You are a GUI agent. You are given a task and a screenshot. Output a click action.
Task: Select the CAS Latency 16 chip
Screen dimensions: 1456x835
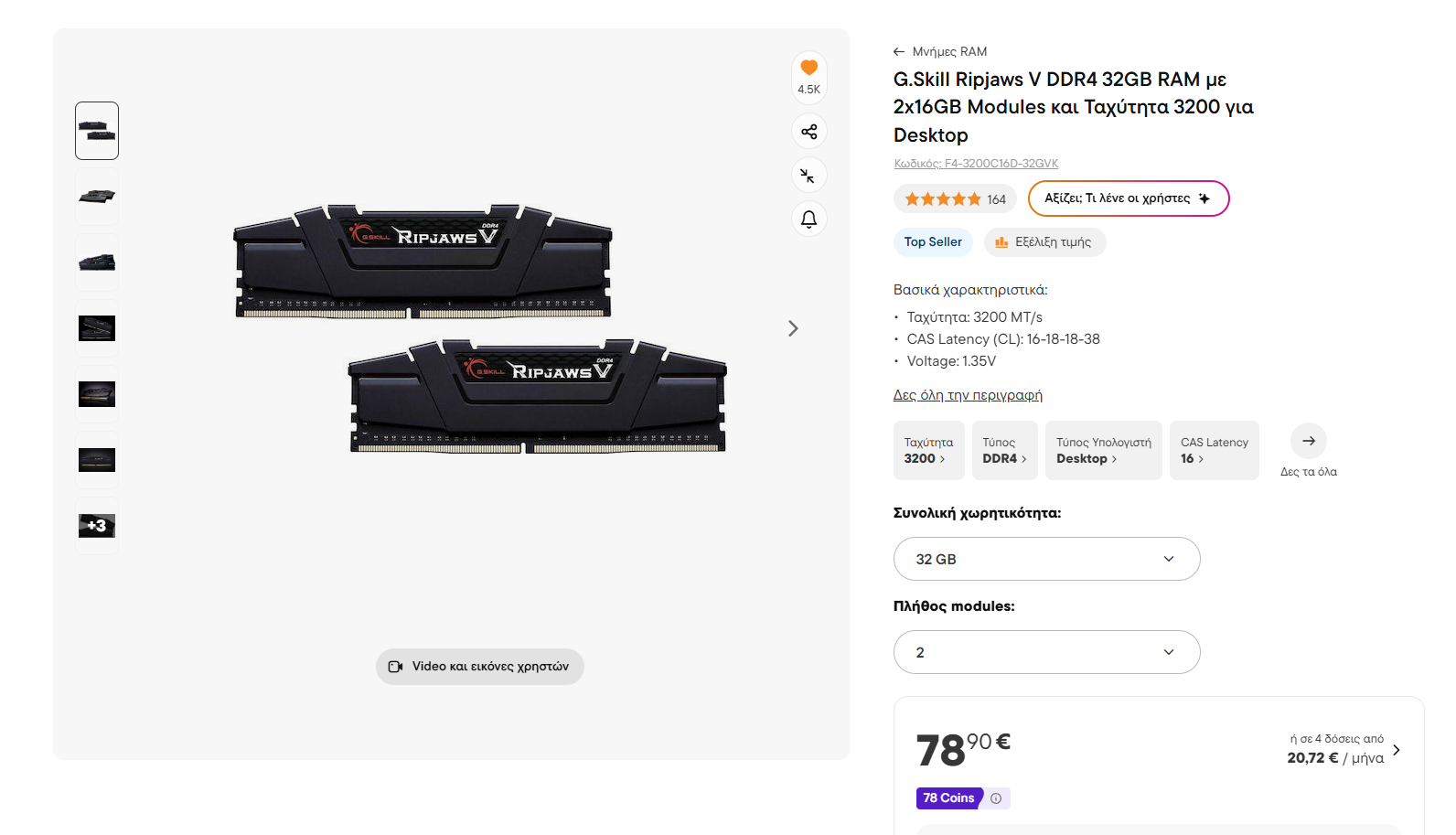tap(1214, 450)
